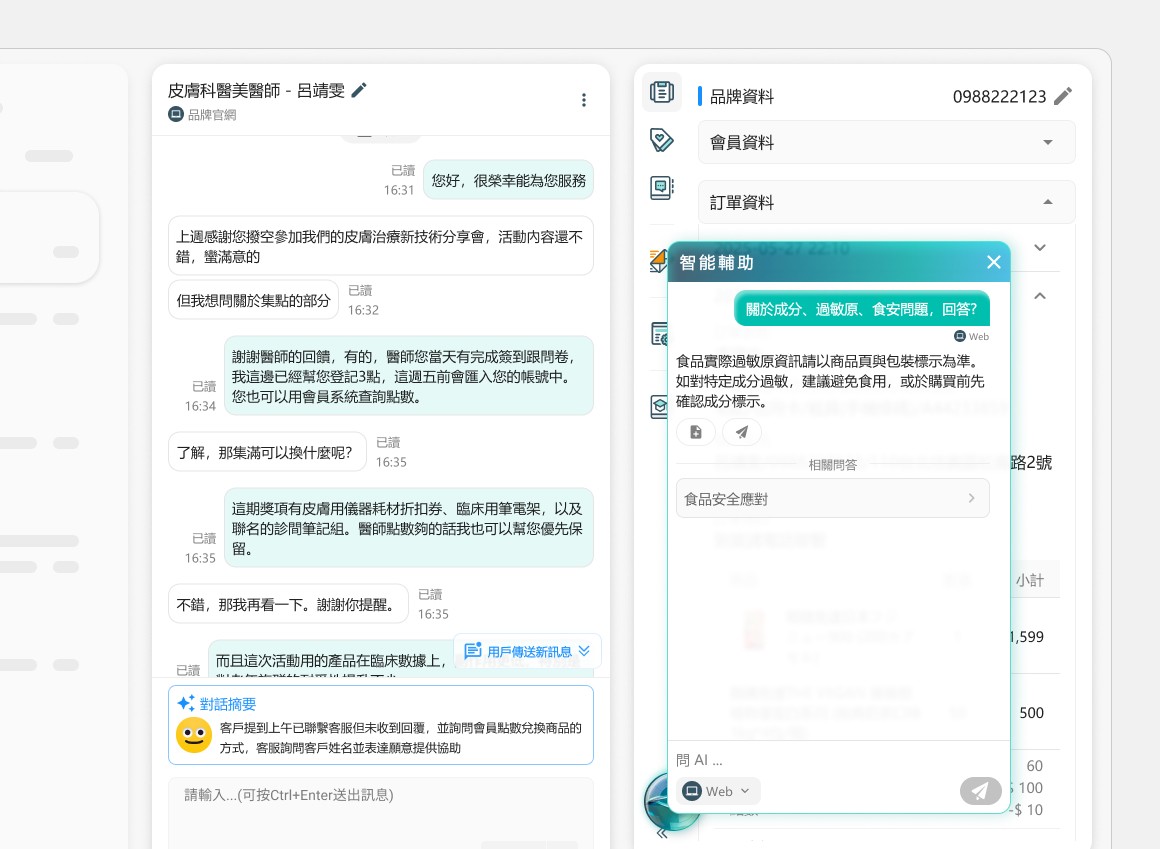Open the chat three-dot options menu
The image size is (1160, 849).
584,100
